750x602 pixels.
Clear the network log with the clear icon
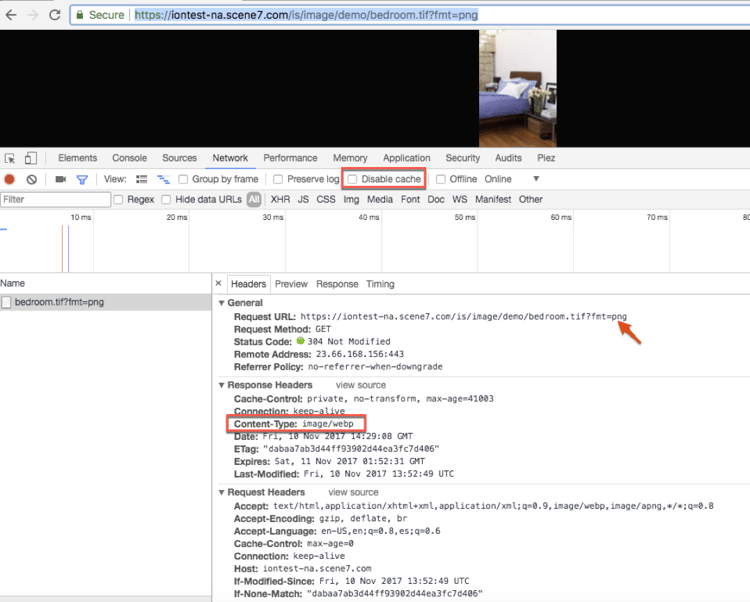(32, 179)
